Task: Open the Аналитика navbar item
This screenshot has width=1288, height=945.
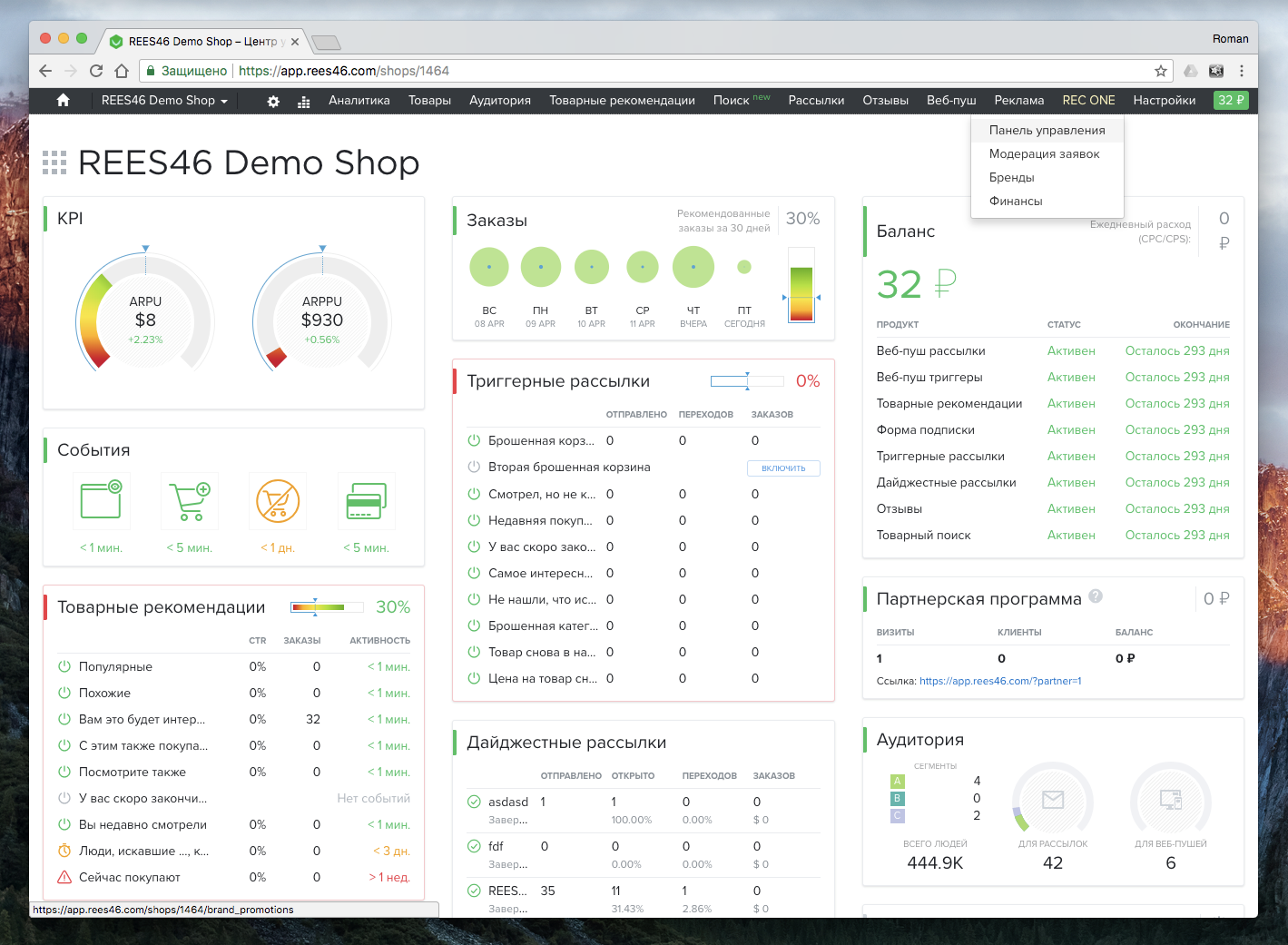Action: (x=359, y=101)
